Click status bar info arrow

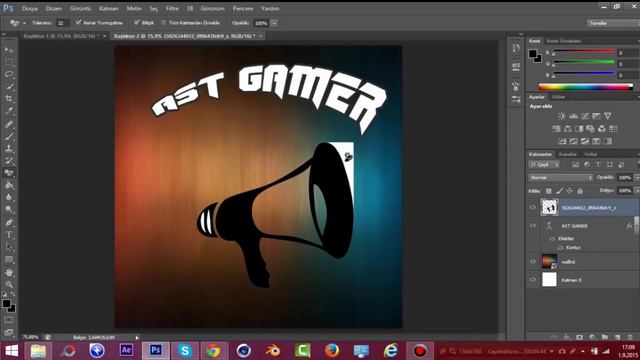click(x=137, y=338)
